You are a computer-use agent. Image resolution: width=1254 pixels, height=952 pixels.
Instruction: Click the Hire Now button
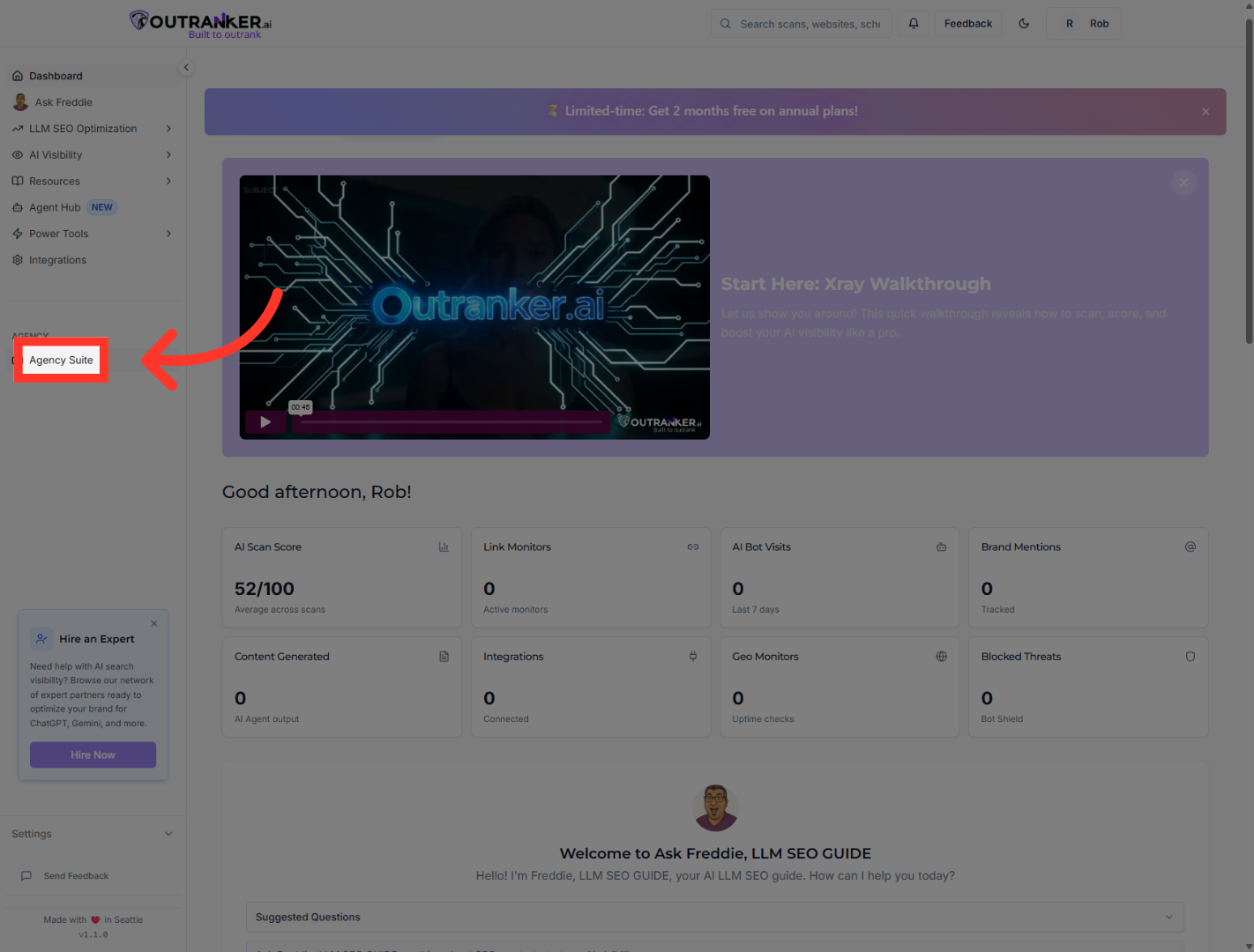coord(93,755)
